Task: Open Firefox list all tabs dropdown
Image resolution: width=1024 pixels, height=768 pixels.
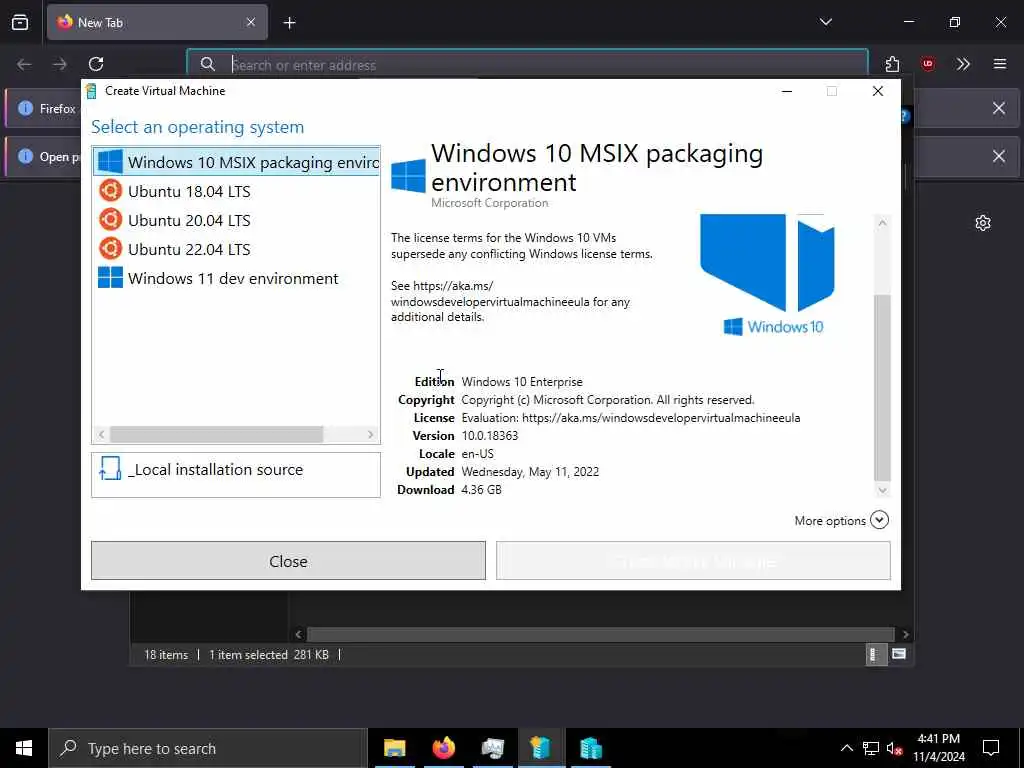Action: [x=825, y=22]
